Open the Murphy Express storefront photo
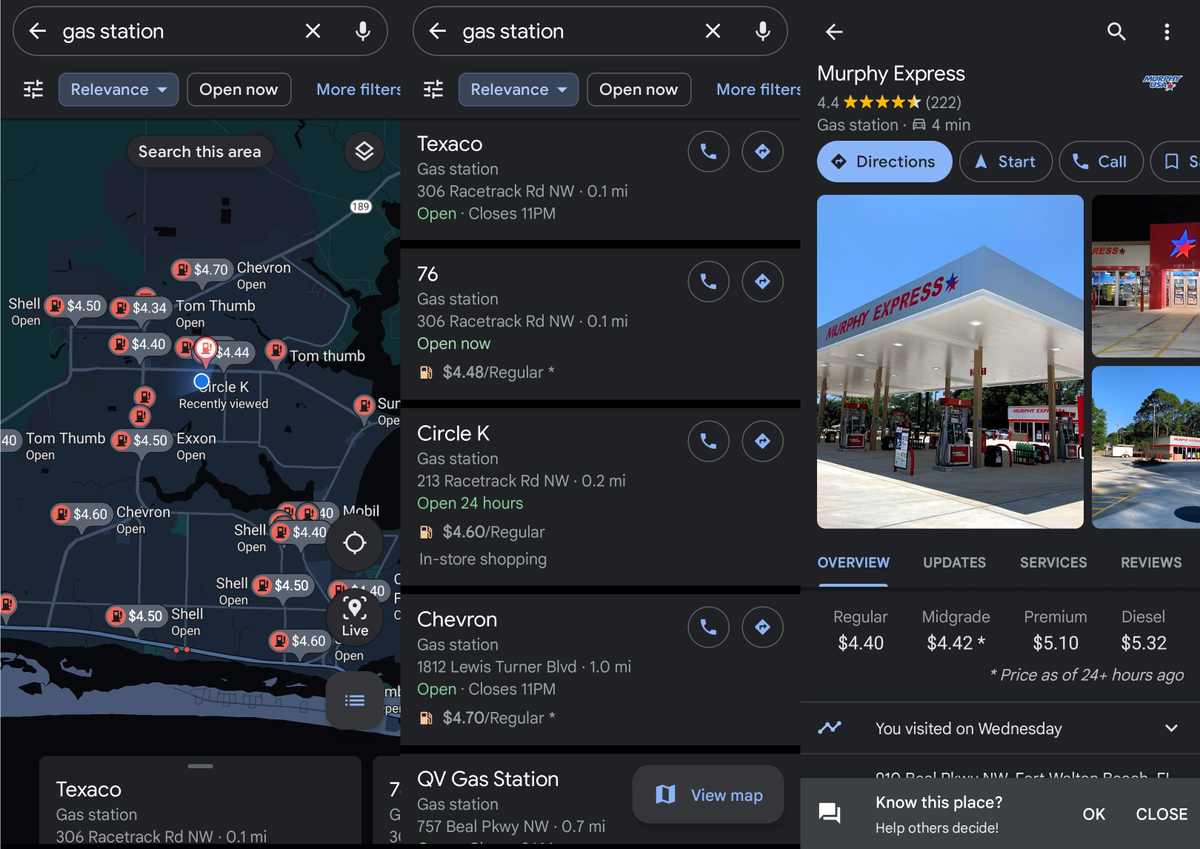 [949, 362]
